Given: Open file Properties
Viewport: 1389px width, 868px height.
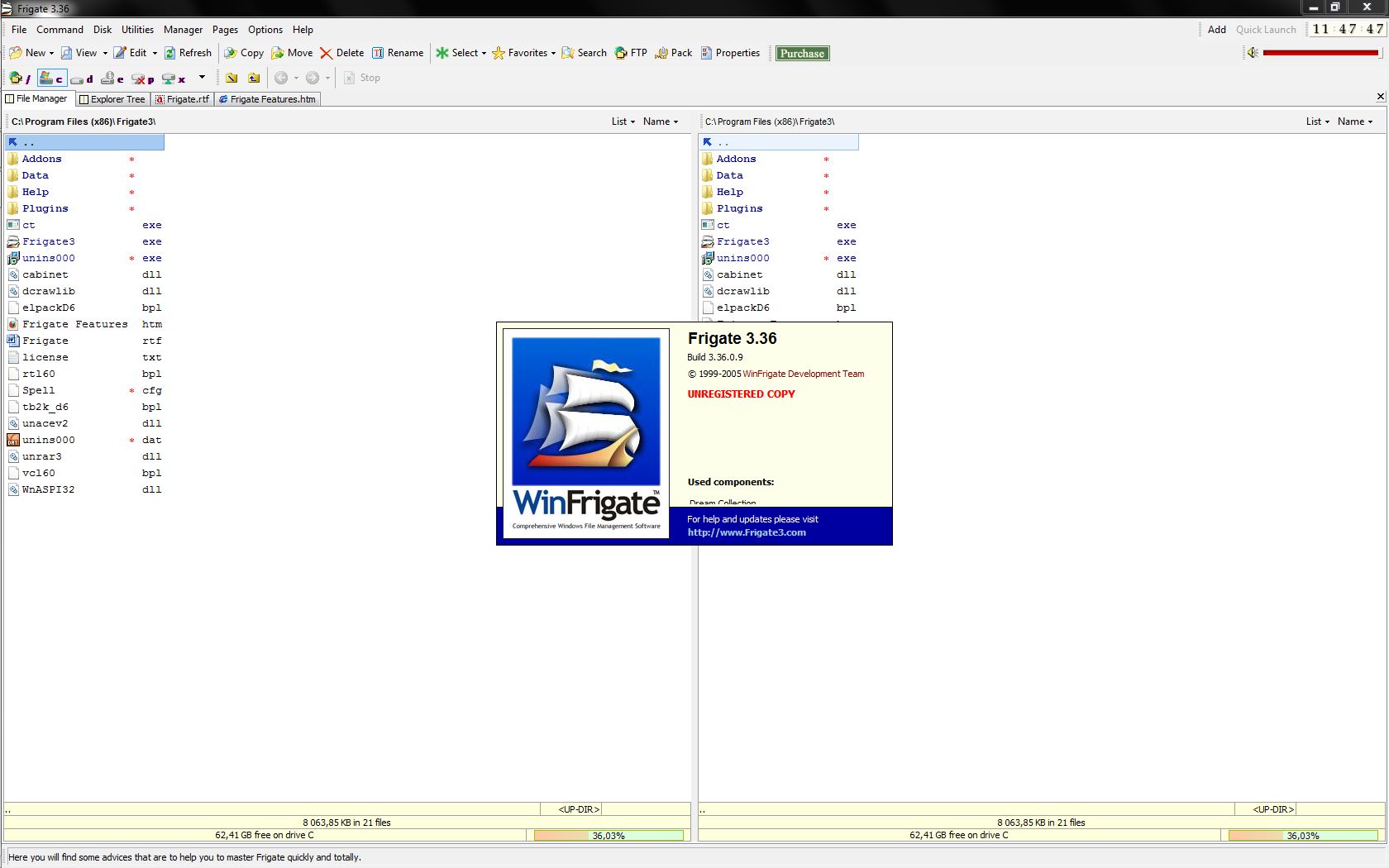Looking at the screenshot, I should (x=730, y=53).
